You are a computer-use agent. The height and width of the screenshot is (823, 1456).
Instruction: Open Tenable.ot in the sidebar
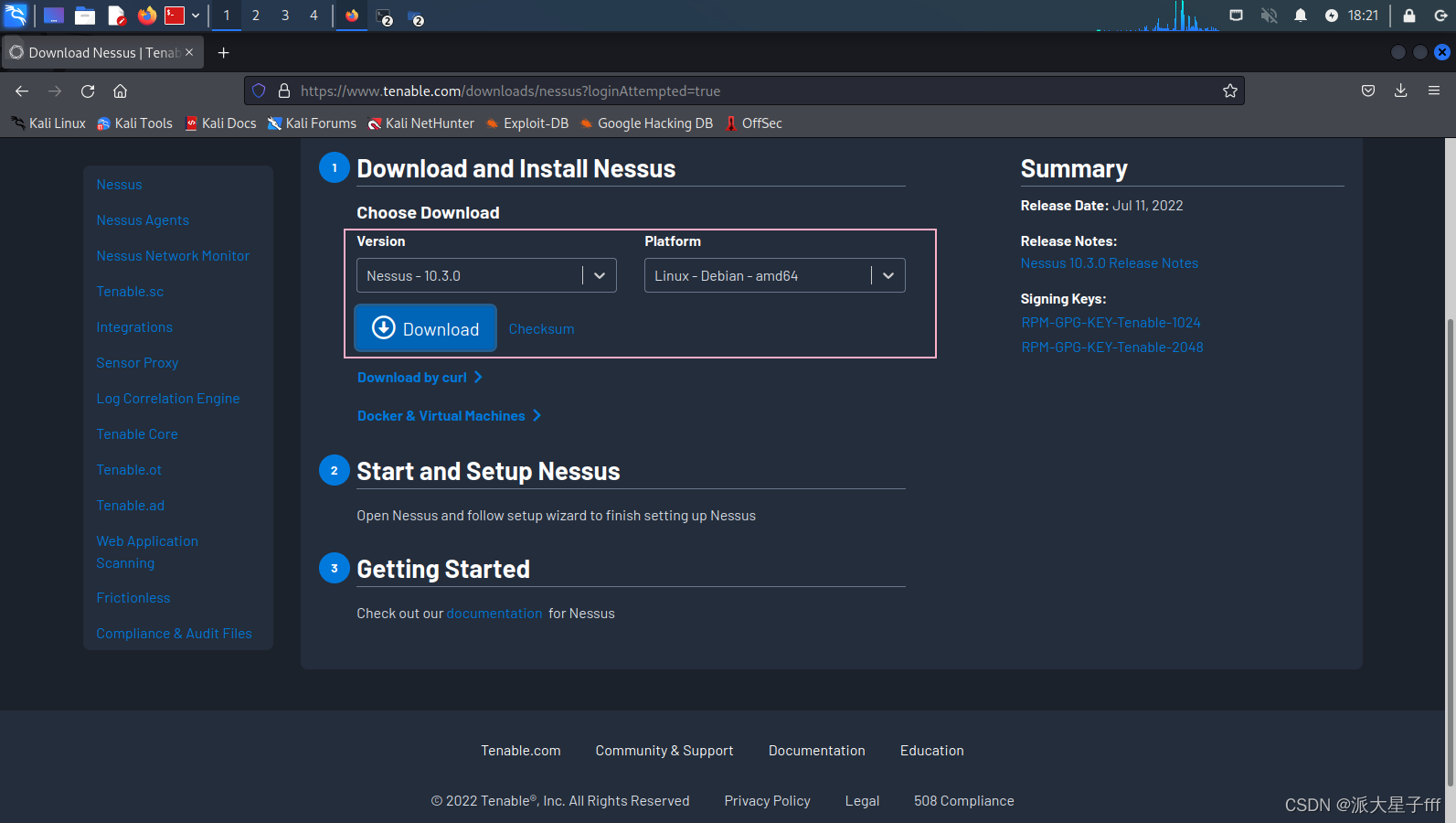(129, 470)
